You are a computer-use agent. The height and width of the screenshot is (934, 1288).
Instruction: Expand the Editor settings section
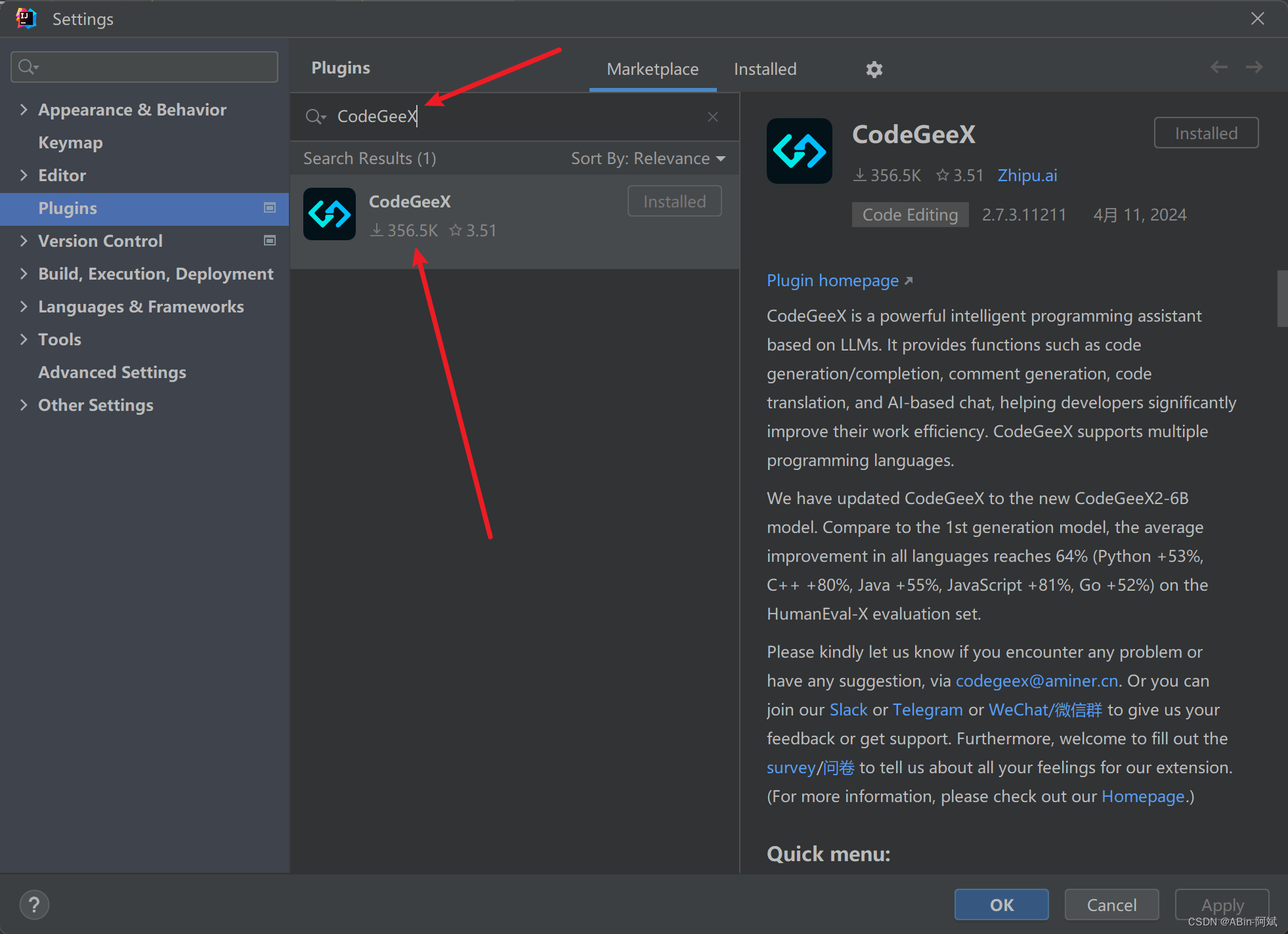[24, 175]
